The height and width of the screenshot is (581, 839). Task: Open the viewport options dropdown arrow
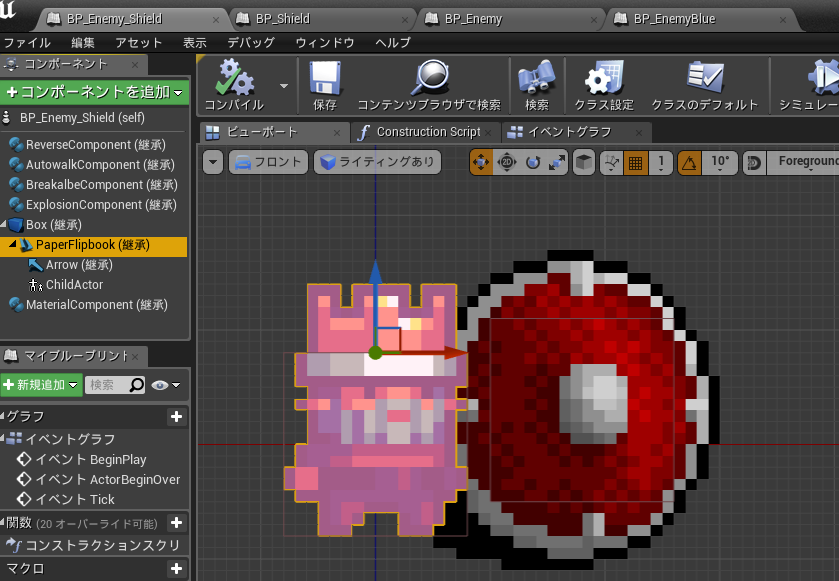(x=213, y=162)
